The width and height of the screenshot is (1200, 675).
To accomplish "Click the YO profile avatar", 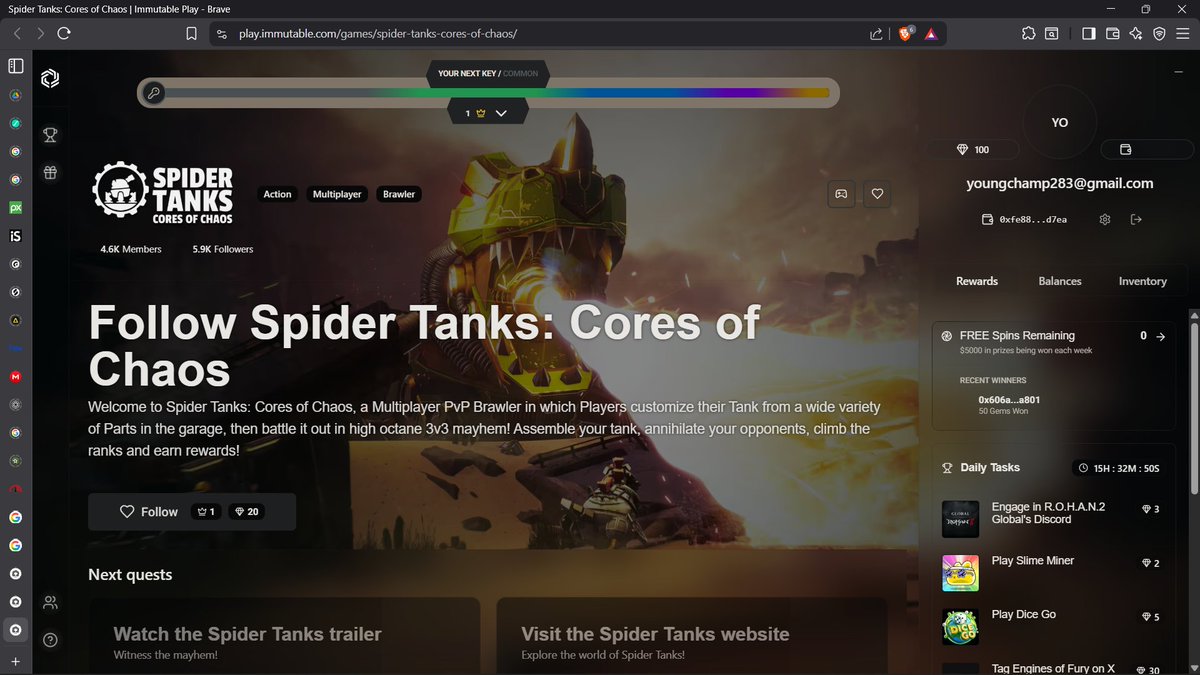I will [1060, 122].
